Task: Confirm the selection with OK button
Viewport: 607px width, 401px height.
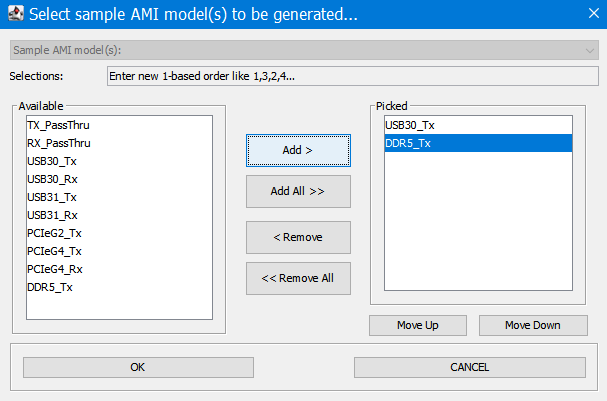Action: click(x=138, y=367)
